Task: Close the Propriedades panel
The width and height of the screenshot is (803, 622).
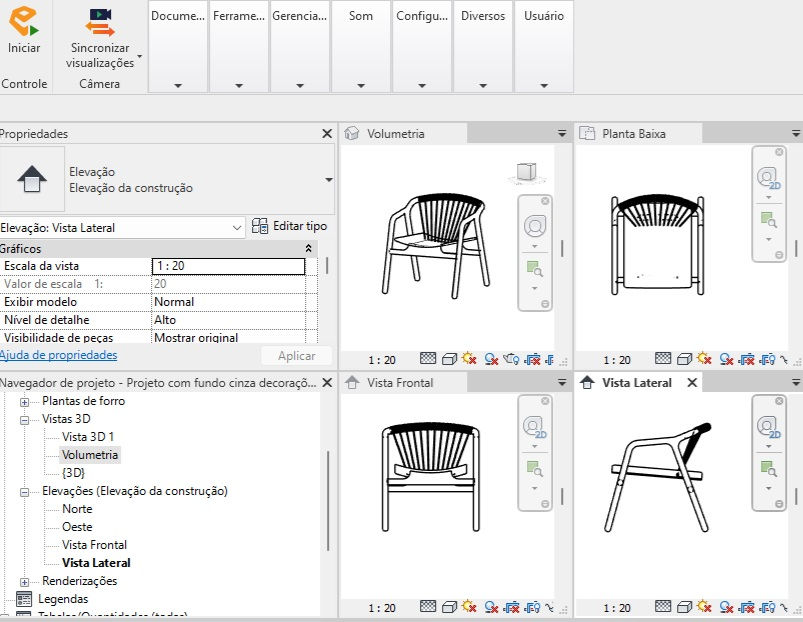Action: (x=327, y=134)
